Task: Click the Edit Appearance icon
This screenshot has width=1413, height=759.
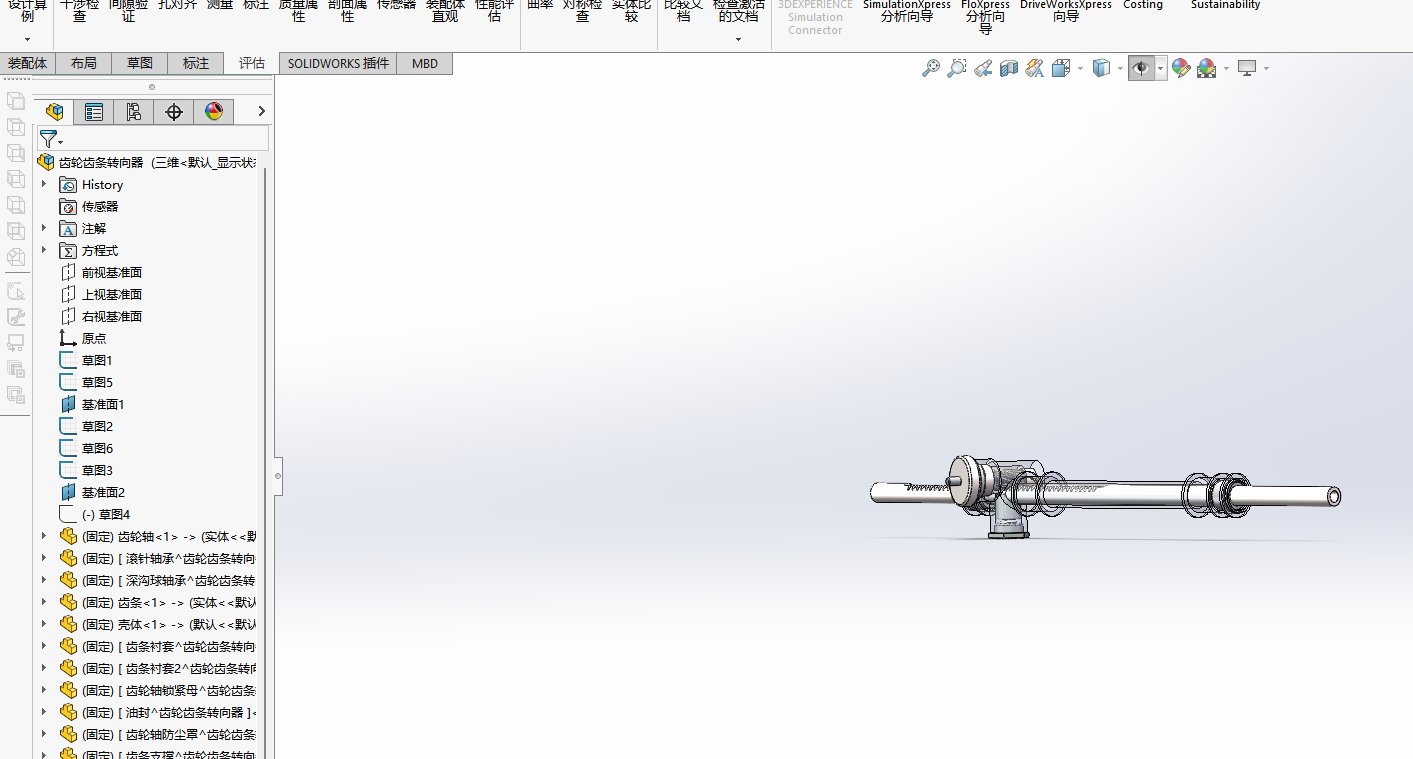Action: coord(1181,68)
